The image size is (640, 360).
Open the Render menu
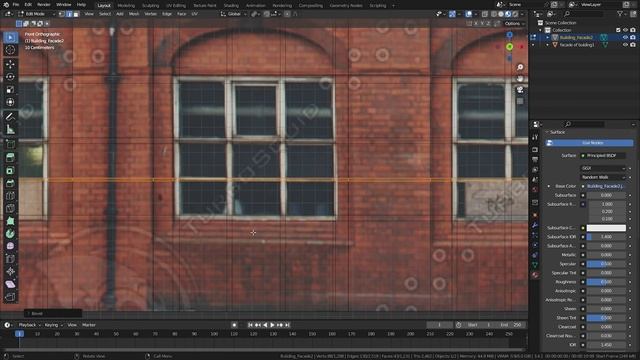pos(44,5)
